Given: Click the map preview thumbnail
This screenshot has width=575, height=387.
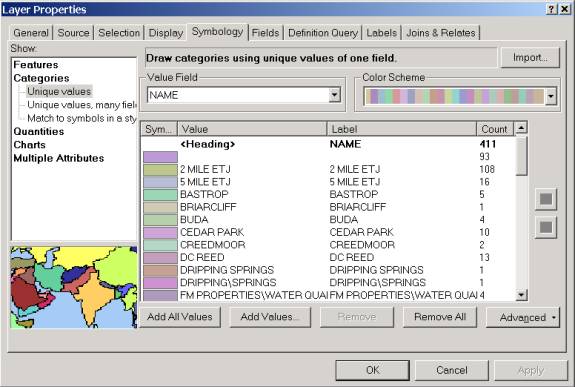Looking at the screenshot, I should click(x=74, y=287).
